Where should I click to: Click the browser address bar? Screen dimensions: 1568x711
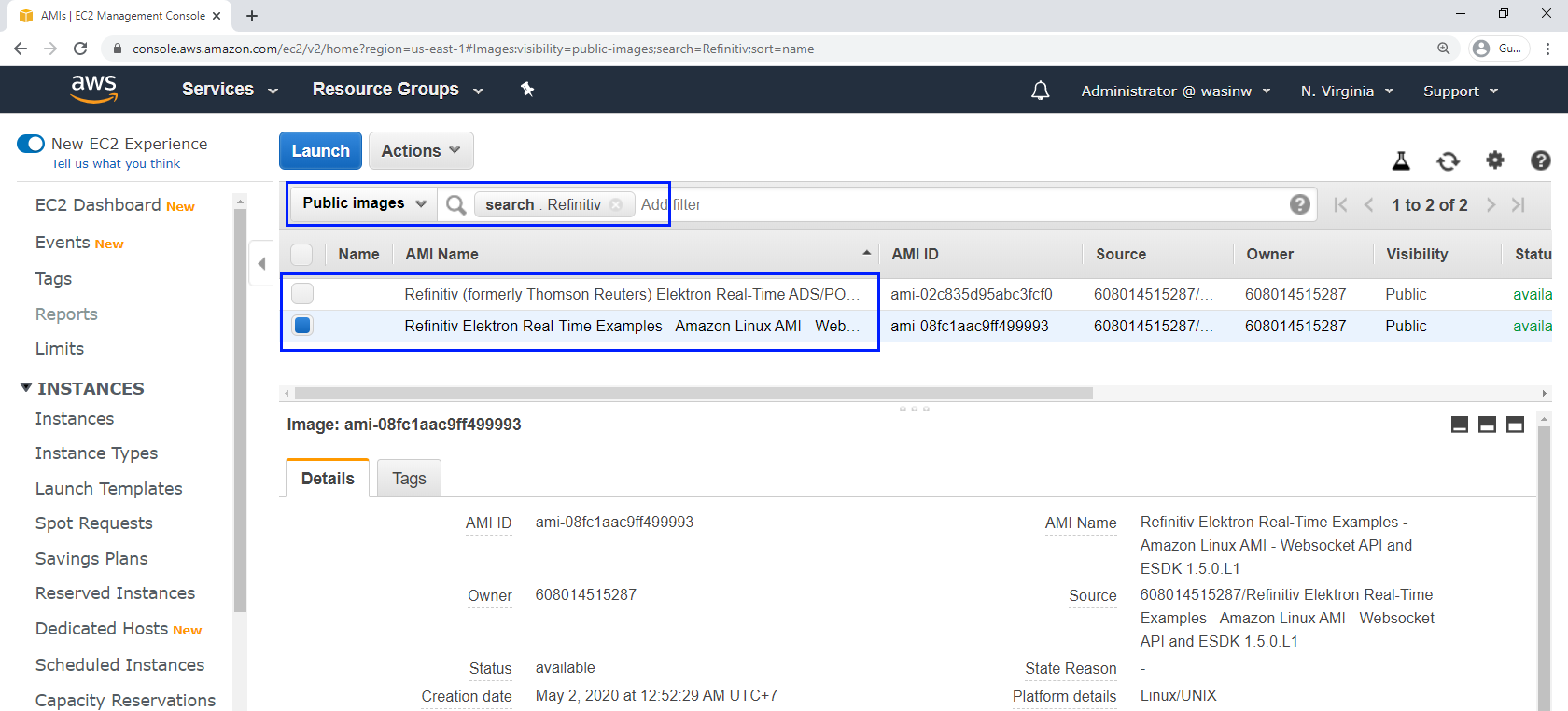click(775, 49)
